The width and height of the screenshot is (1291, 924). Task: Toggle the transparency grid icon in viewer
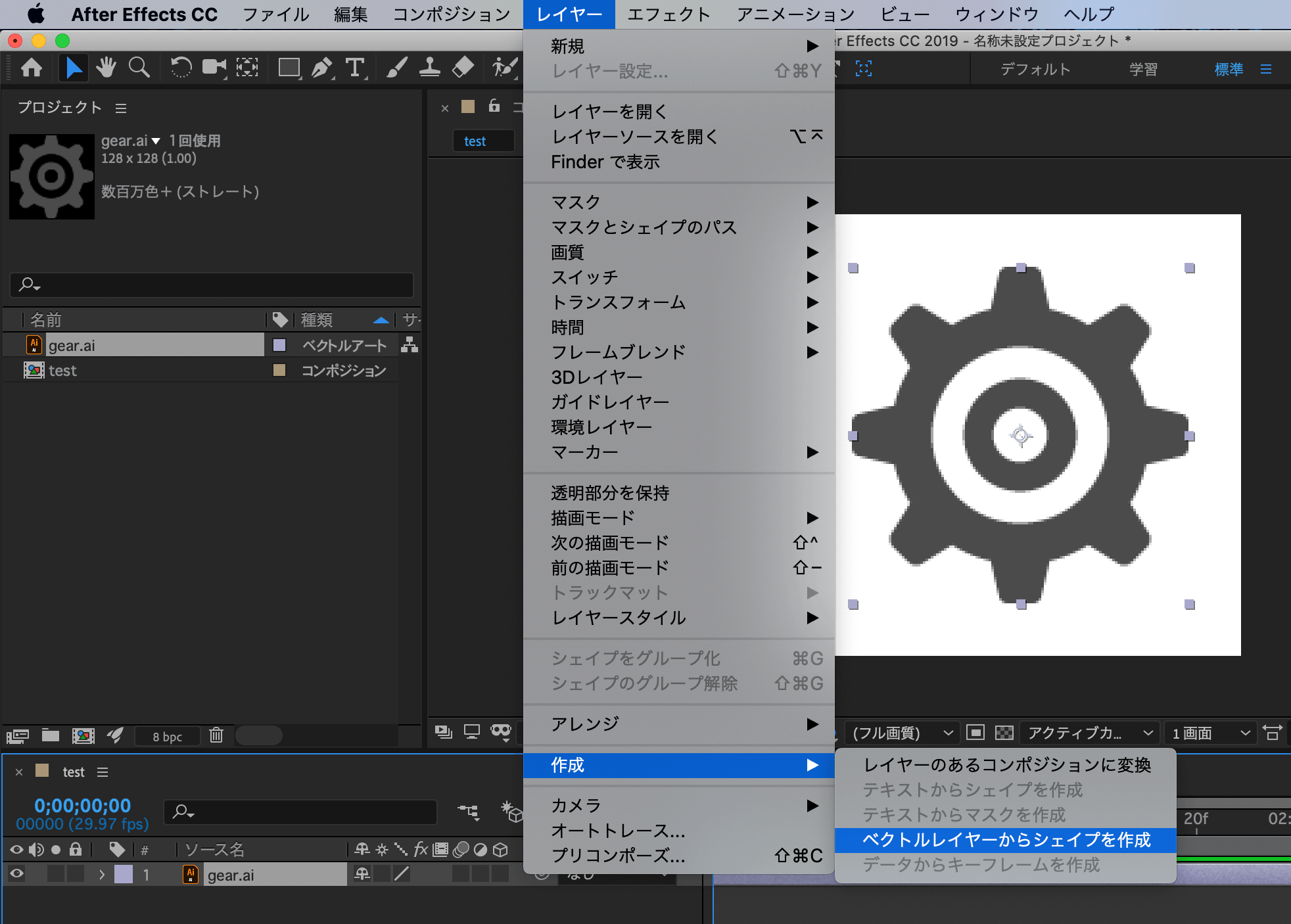(1004, 732)
